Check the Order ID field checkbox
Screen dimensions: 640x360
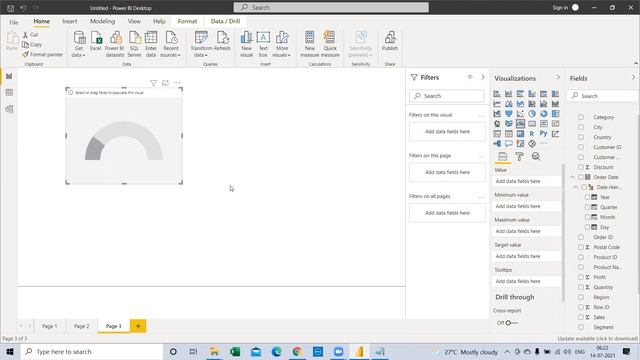coord(581,237)
